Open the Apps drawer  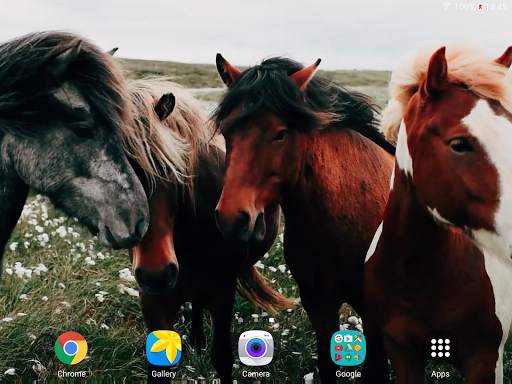pyautogui.click(x=440, y=348)
